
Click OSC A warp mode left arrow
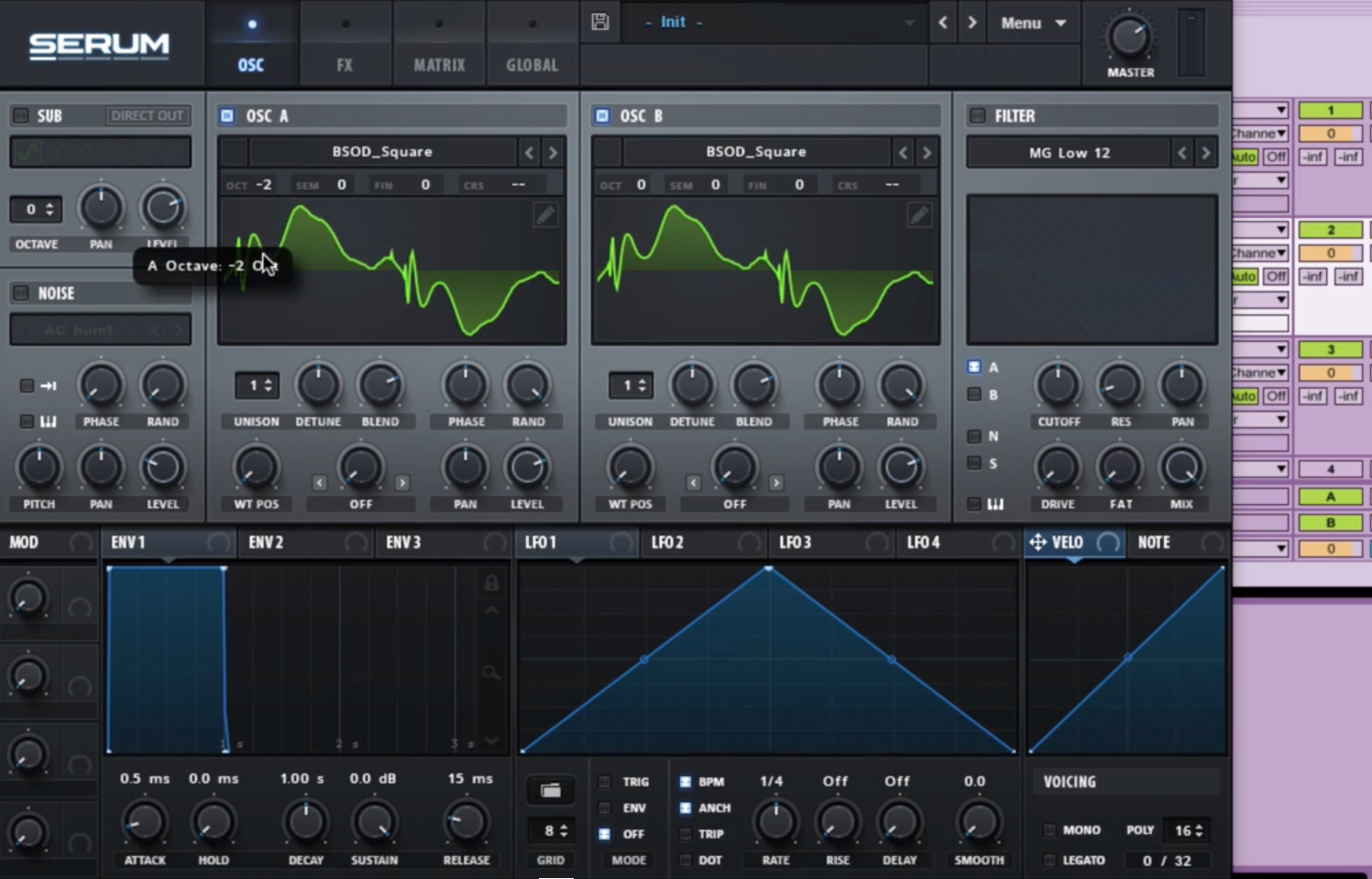click(319, 482)
